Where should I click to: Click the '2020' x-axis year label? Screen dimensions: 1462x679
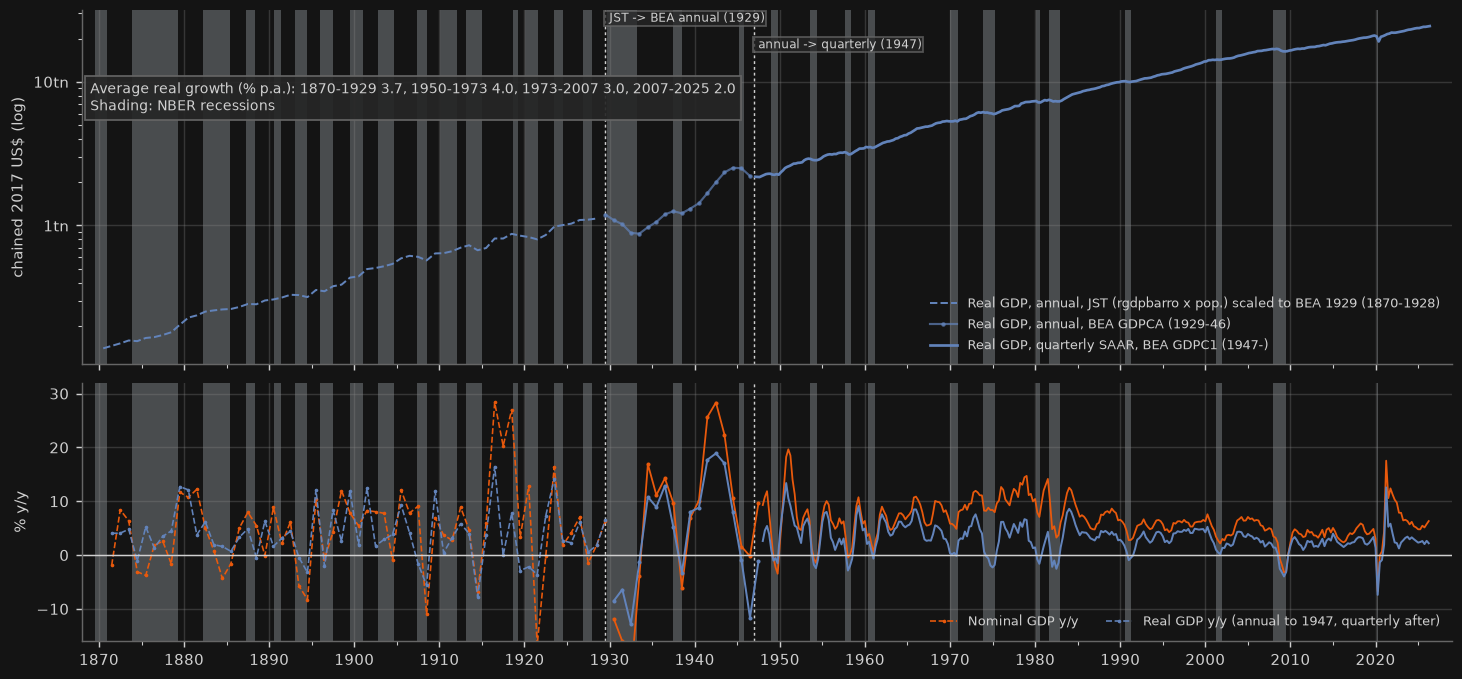(x=1376, y=660)
